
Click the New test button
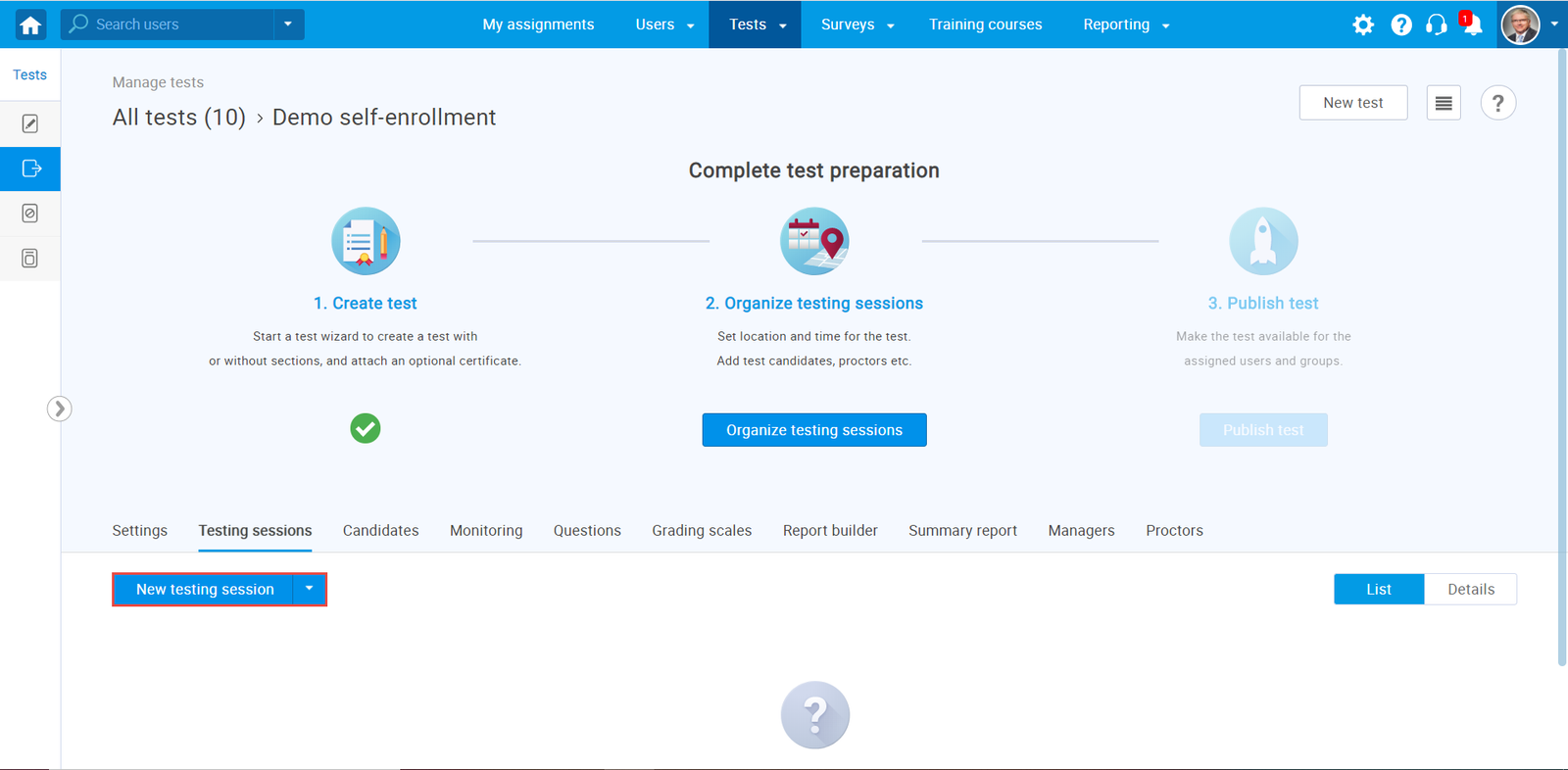click(x=1352, y=103)
